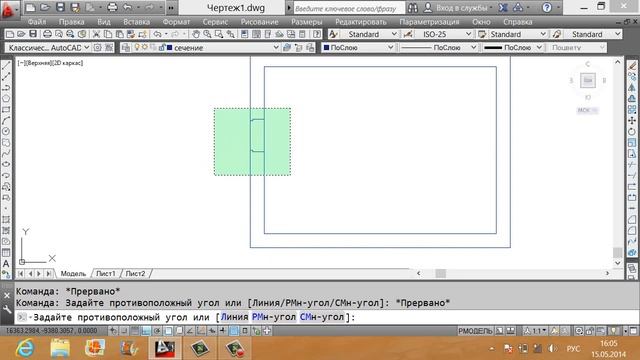Choose the СМн-угол option in command line
640x360 pixels.
tap(322, 317)
